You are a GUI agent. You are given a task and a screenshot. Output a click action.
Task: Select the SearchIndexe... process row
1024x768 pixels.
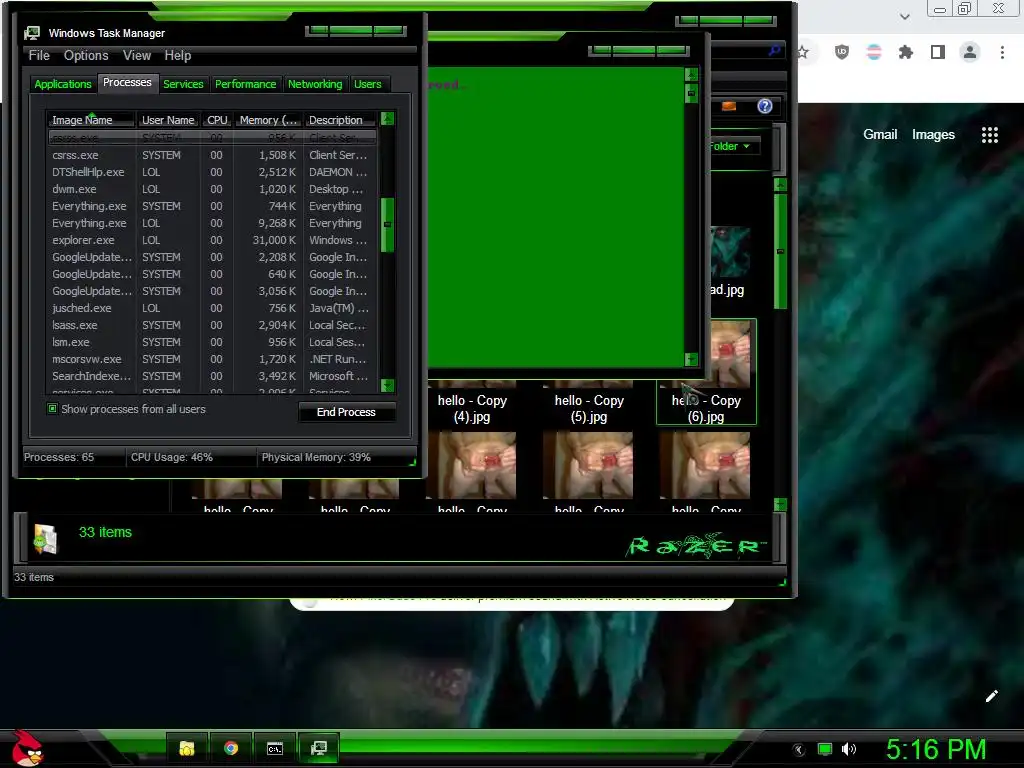[212, 376]
